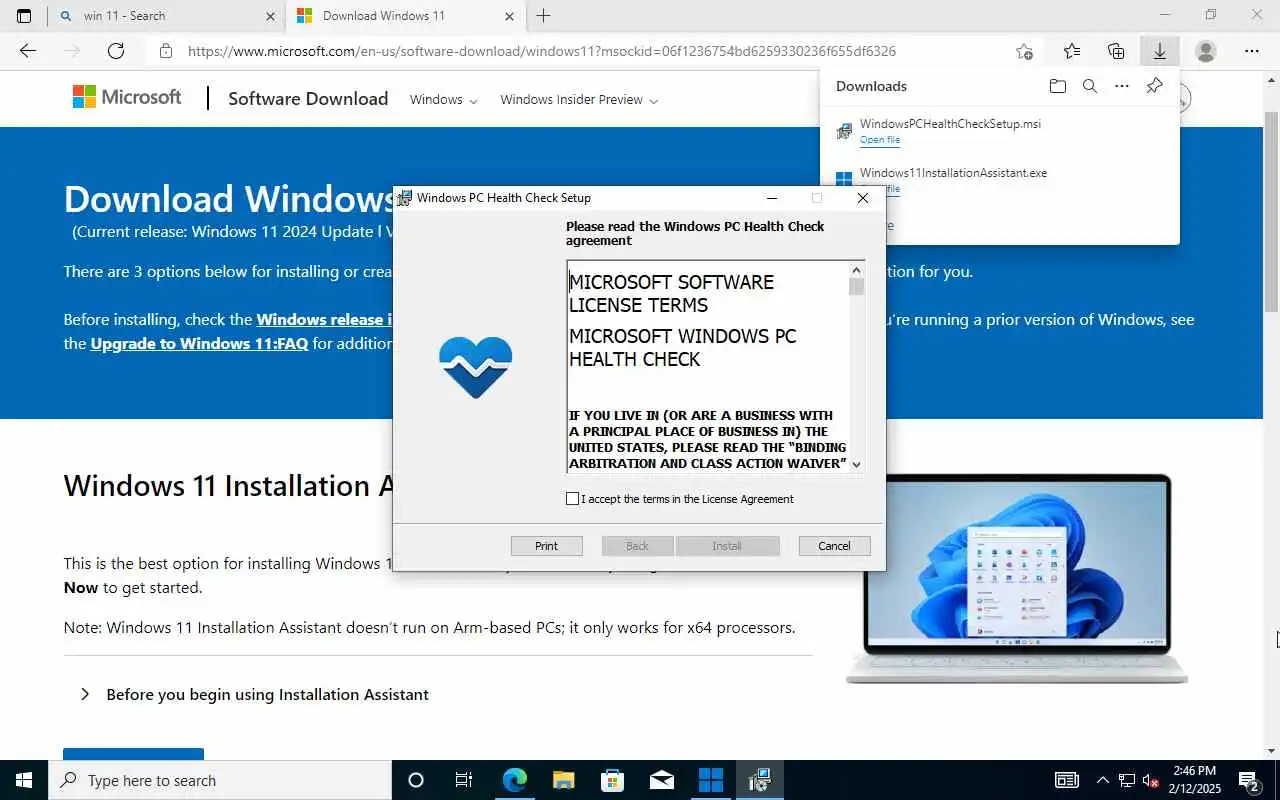Open file link for WindowsPCHealthCheckSetup.msi
This screenshot has height=800, width=1280.
[x=880, y=140]
